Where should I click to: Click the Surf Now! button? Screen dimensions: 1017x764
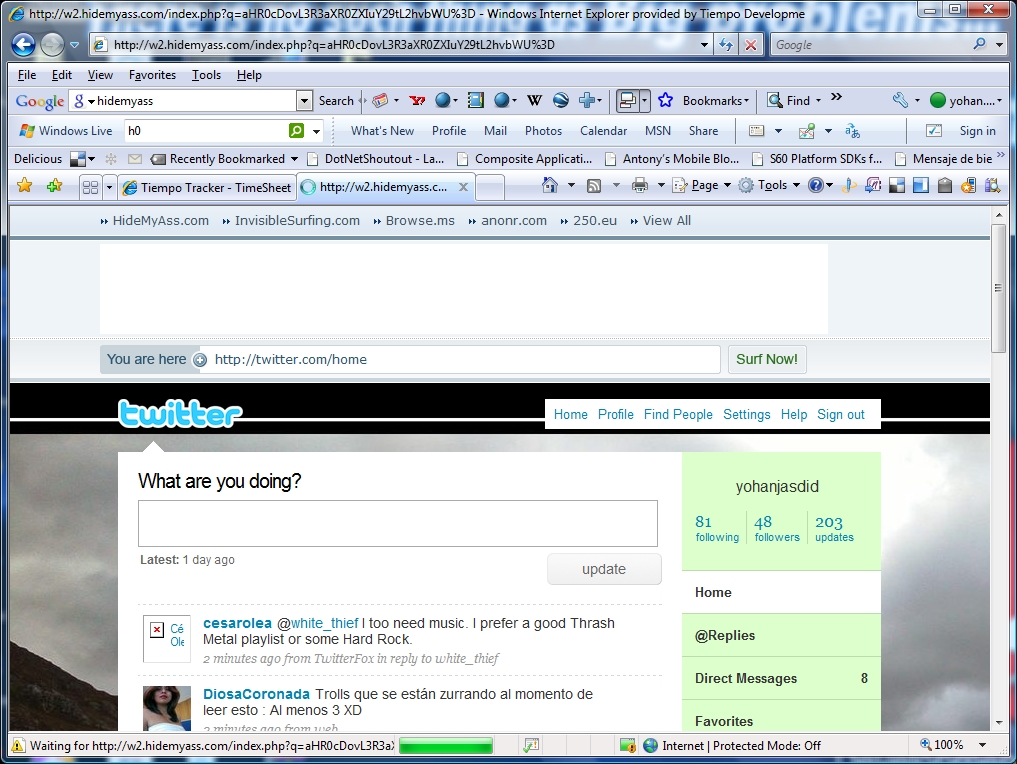click(x=767, y=359)
